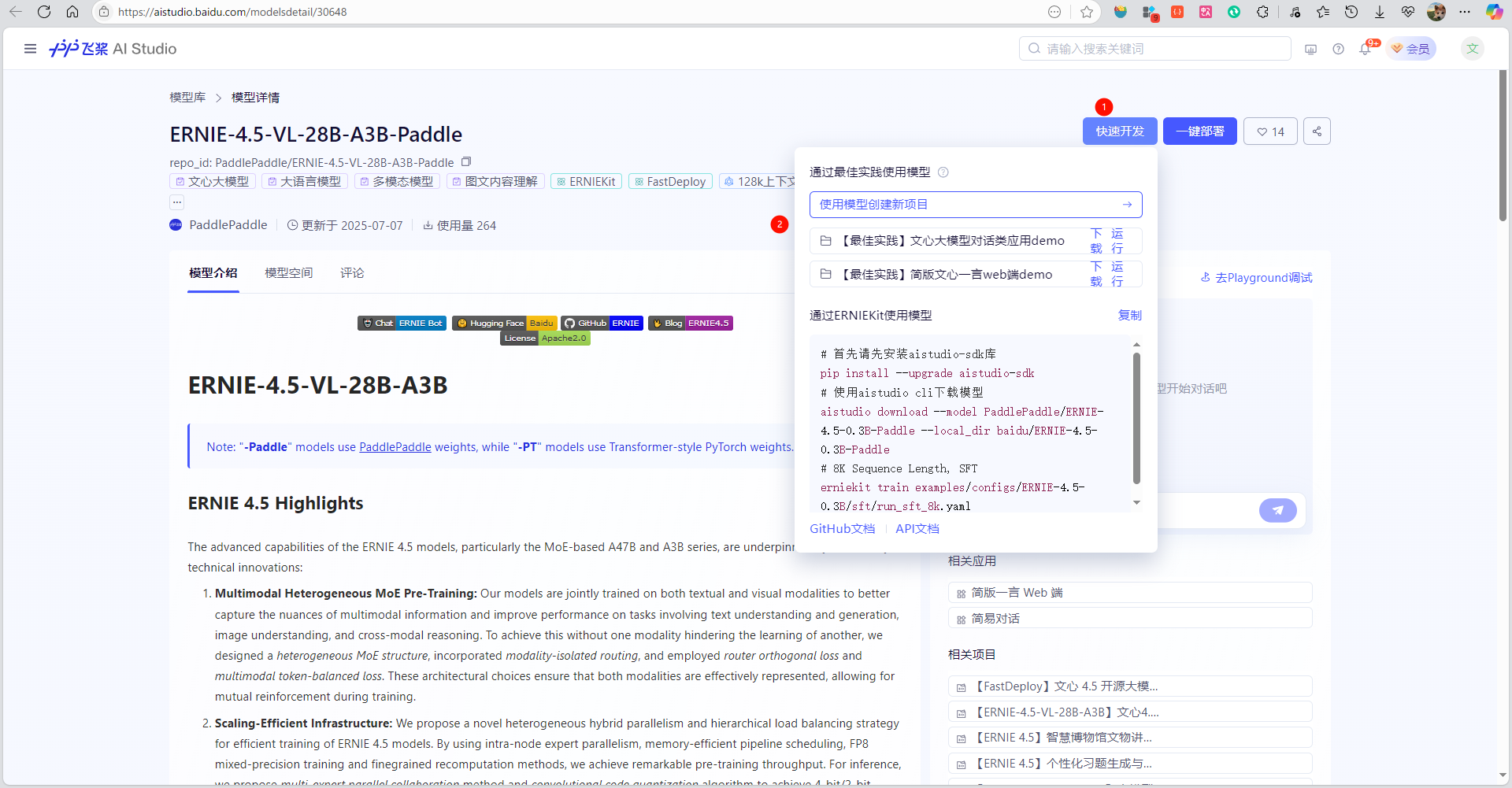1512x788 pixels.
Task: Open the green 文 user avatar
Action: click(x=1472, y=49)
